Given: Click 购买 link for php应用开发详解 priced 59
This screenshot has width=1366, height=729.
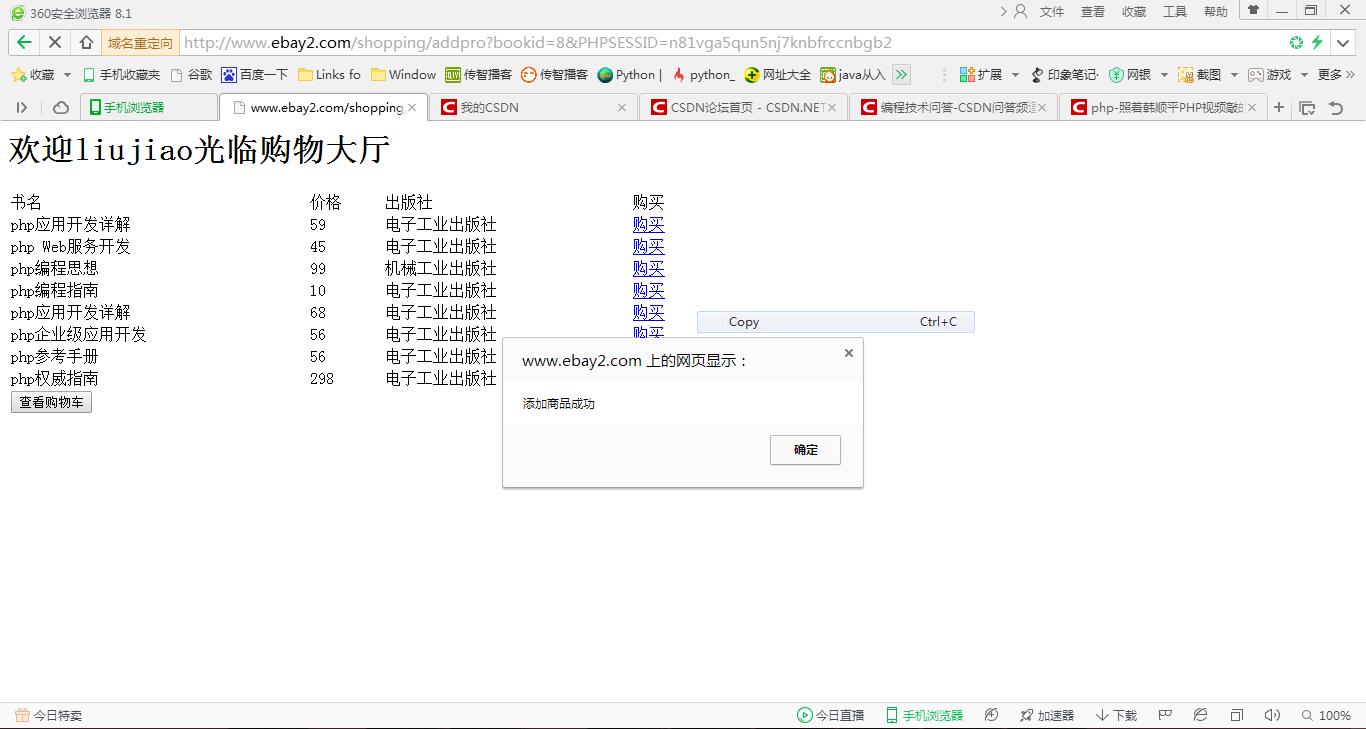Looking at the screenshot, I should pos(648,225).
